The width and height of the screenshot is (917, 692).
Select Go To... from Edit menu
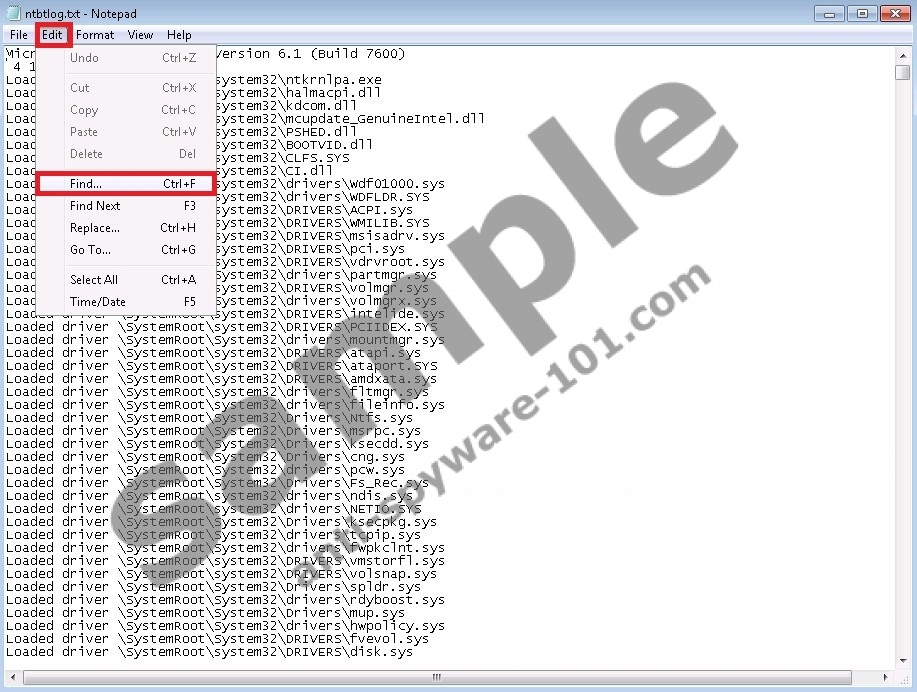[89, 250]
